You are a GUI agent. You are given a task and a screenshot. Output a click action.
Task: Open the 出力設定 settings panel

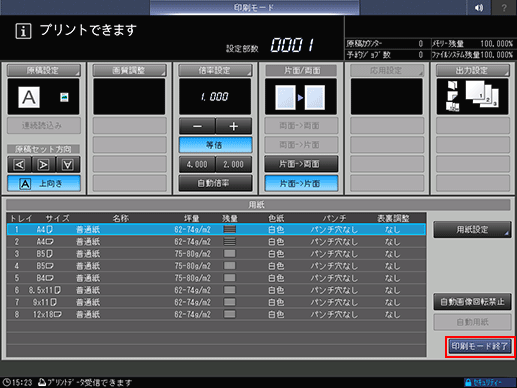point(473,70)
